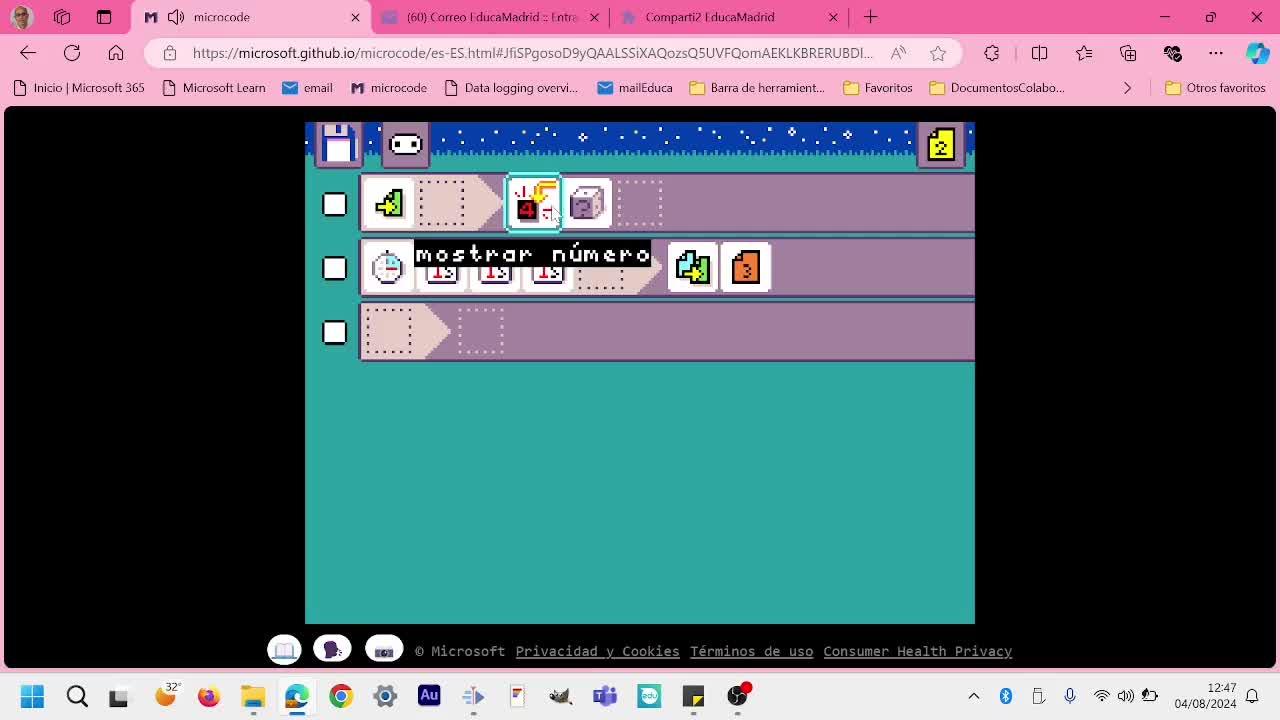Open the micro:bit robot face simulator
Image resolution: width=1280 pixels, height=720 pixels.
405,144
